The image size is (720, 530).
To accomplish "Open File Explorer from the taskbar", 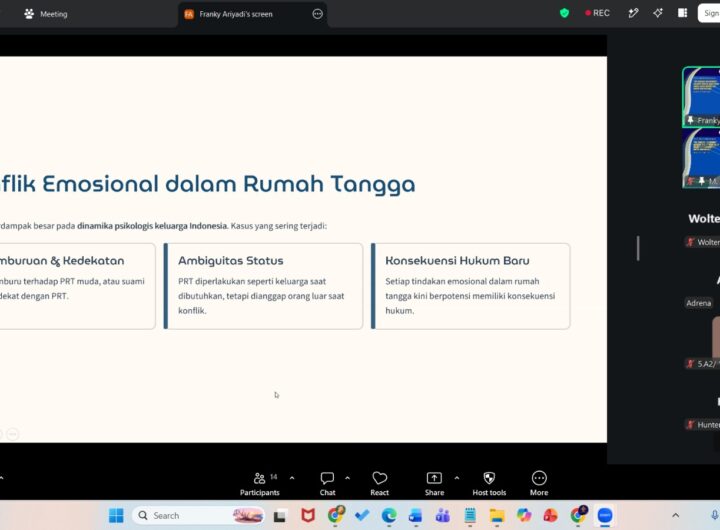I will coord(497,516).
